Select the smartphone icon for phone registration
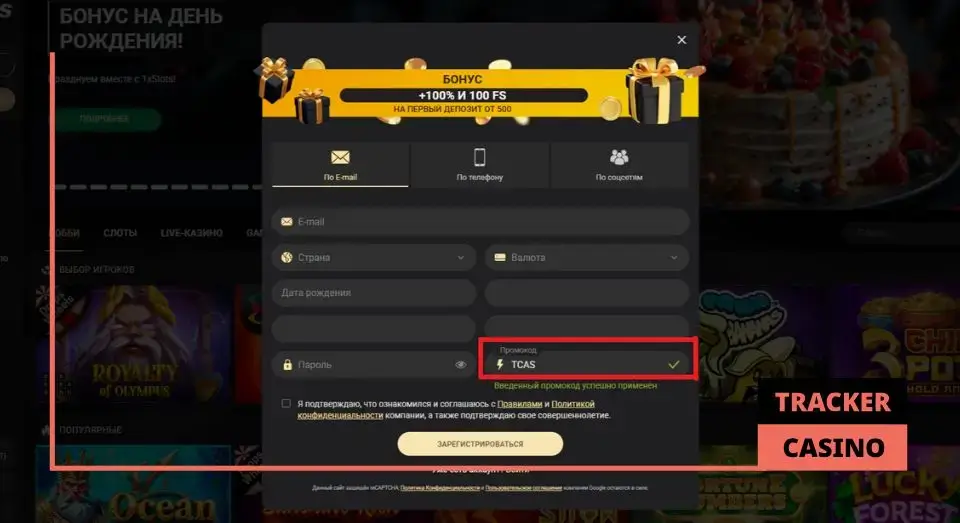This screenshot has height=523, width=960. tap(479, 157)
